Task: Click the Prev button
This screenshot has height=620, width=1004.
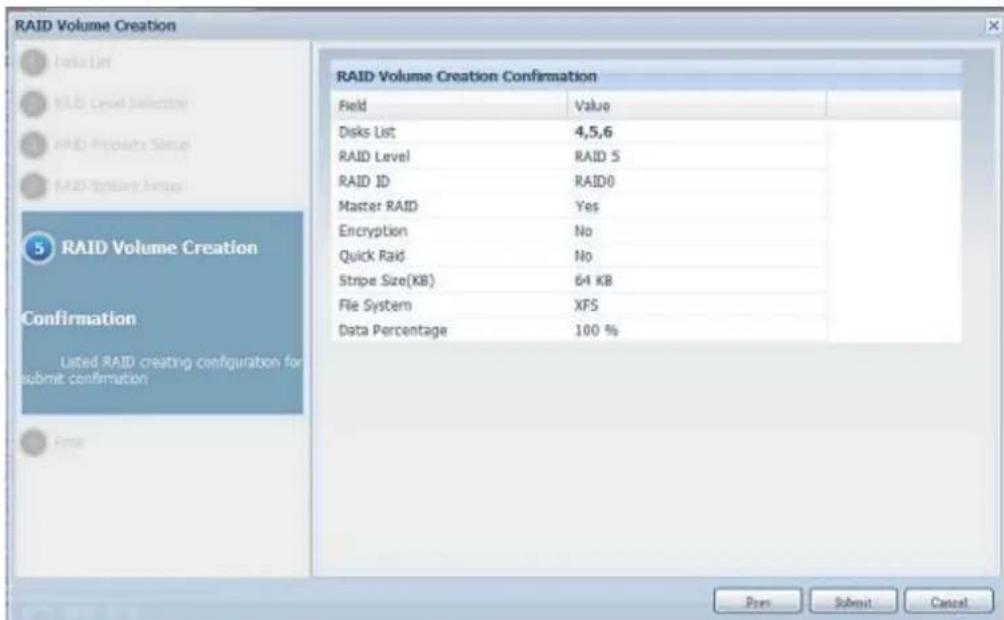Action: pos(757,602)
